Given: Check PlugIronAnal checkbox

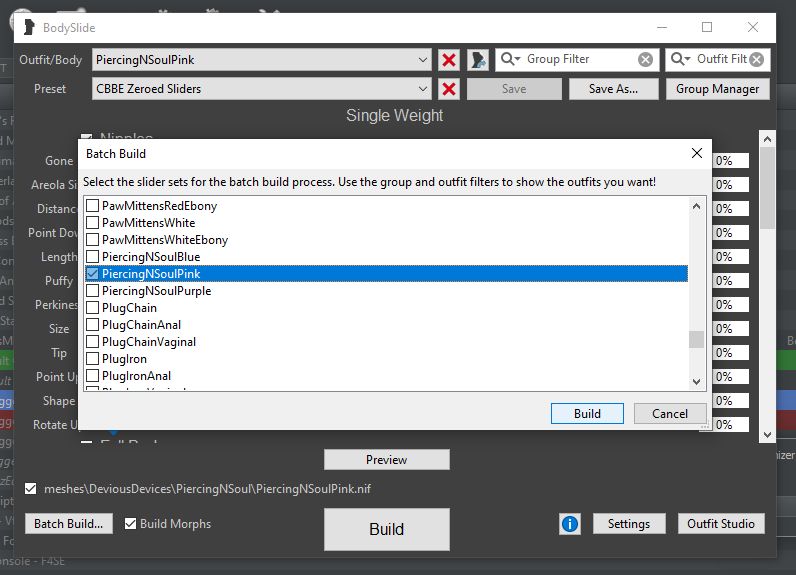Looking at the screenshot, I should tap(92, 376).
